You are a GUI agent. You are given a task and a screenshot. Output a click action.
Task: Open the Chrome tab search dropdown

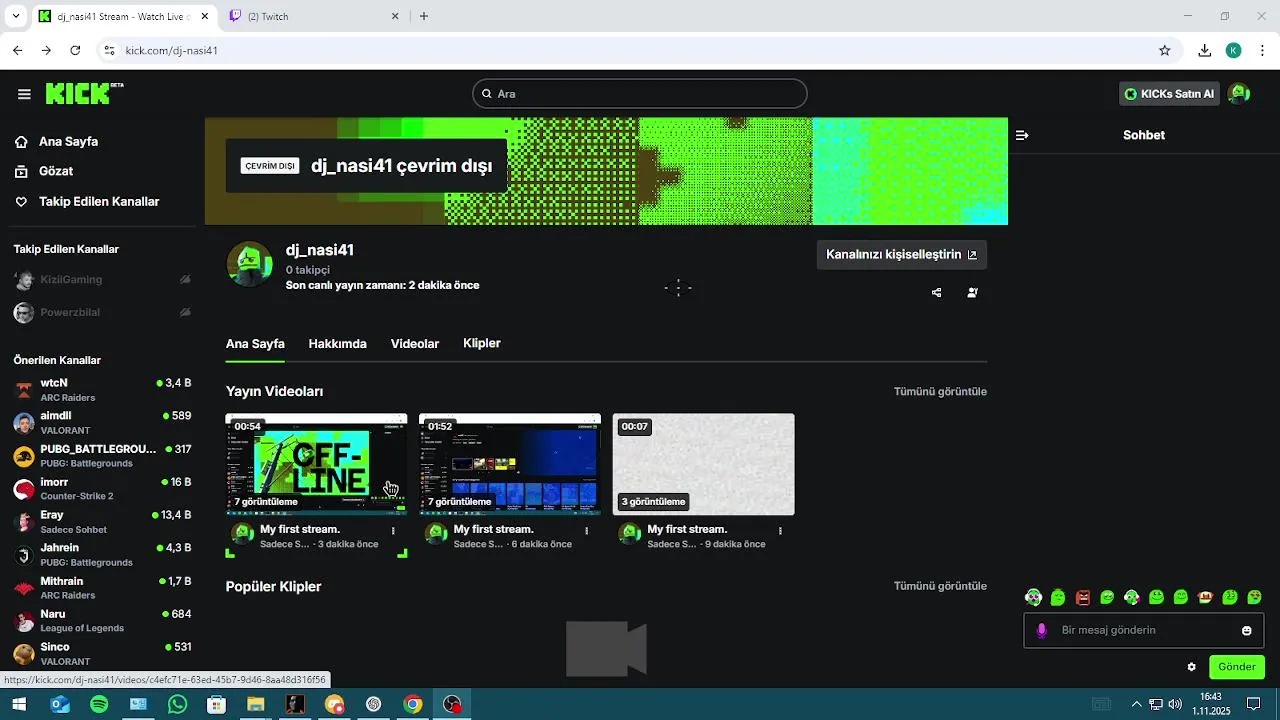(15, 16)
